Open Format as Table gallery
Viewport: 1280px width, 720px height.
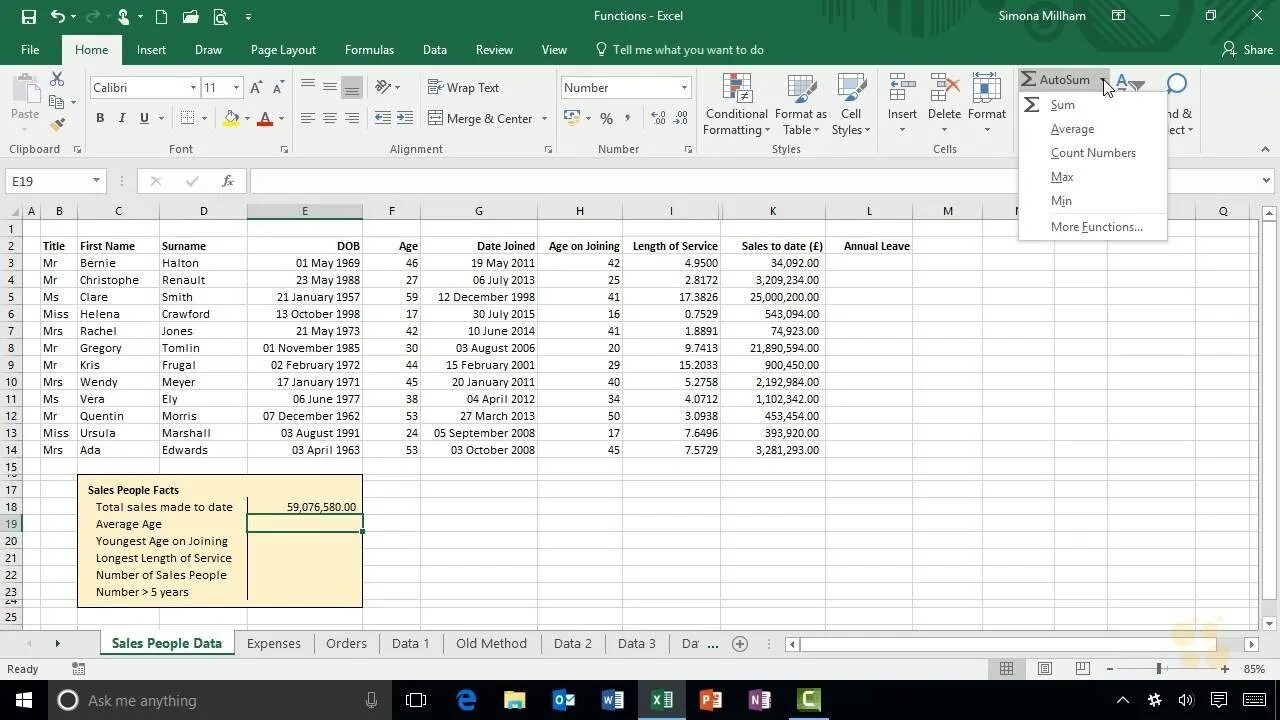801,105
